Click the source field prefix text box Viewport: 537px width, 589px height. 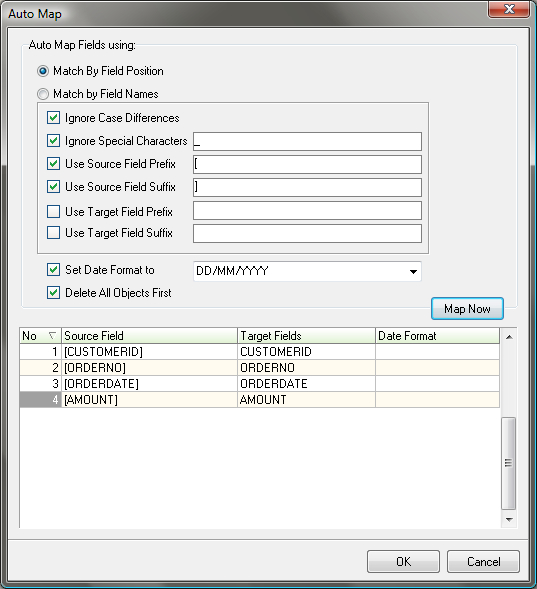(307, 165)
